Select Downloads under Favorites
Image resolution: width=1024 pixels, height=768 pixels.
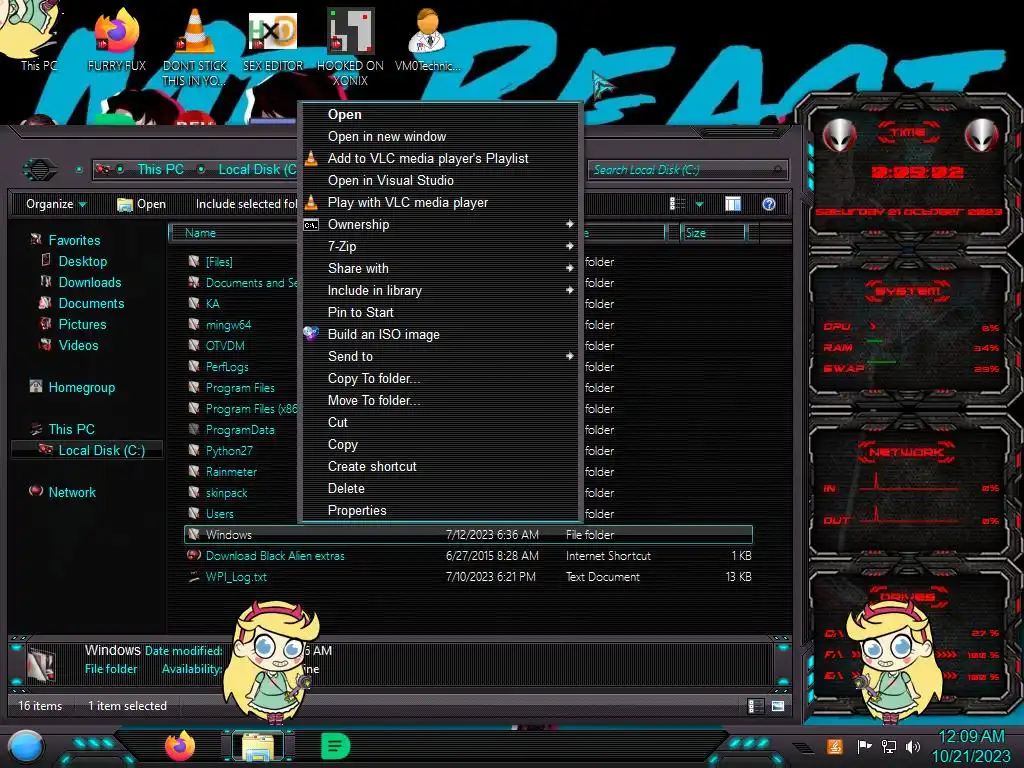click(x=89, y=282)
